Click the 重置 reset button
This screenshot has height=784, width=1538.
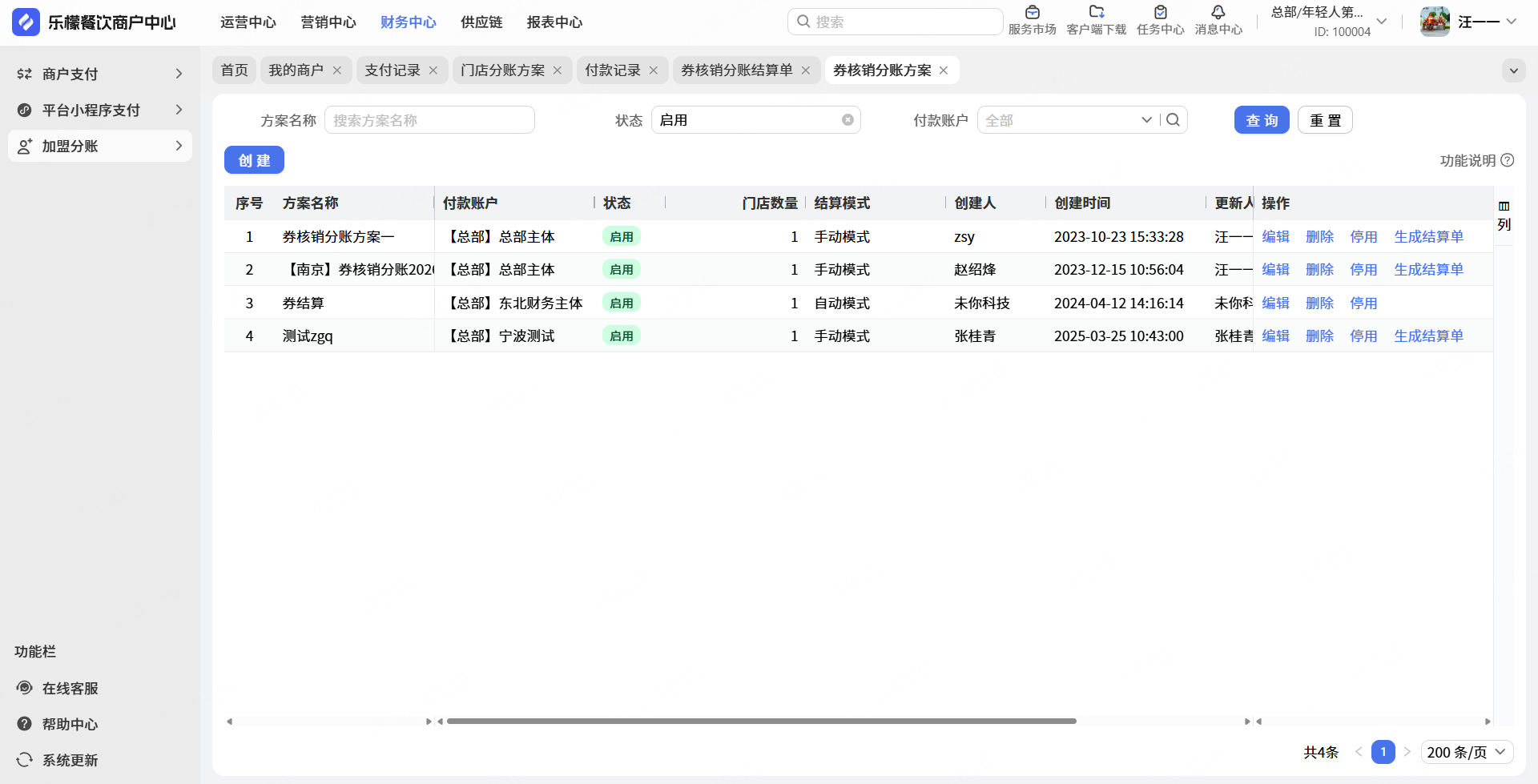[x=1325, y=120]
